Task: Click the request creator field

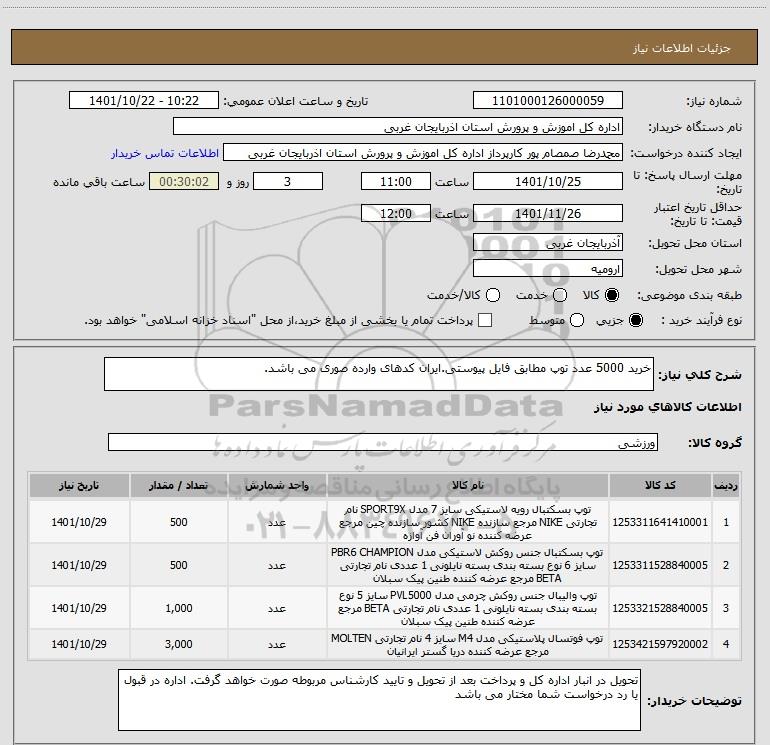Action: tap(423, 153)
